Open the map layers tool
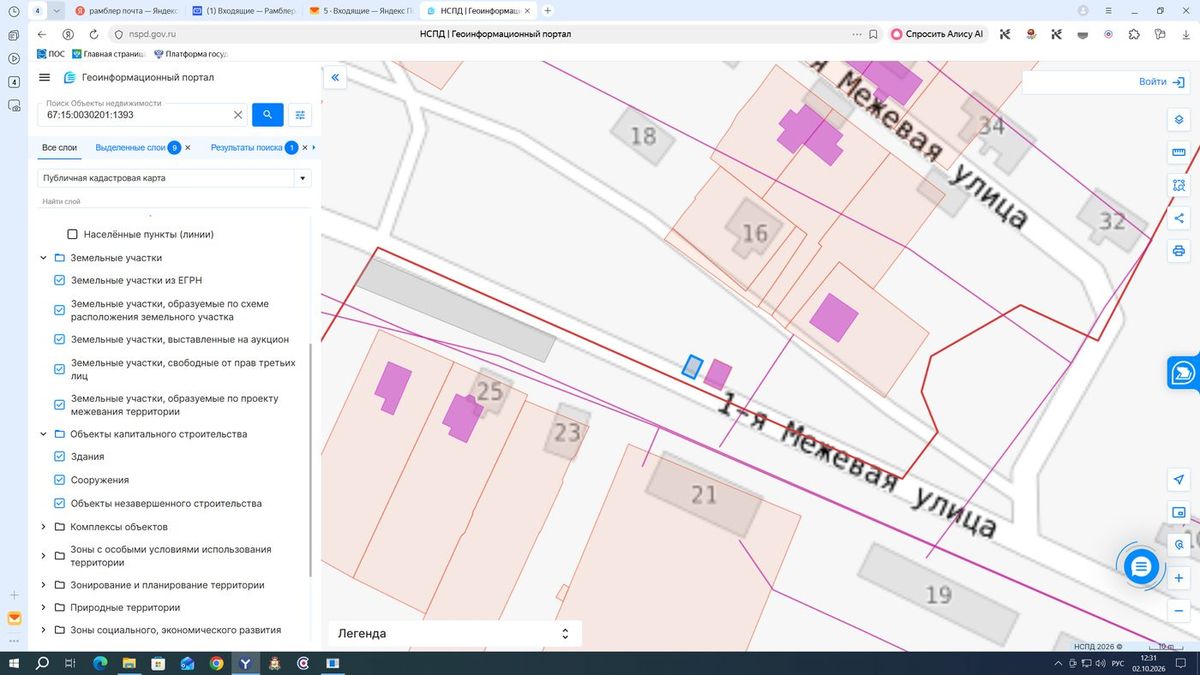Screen dimensions: 1200x675 point(1179,120)
